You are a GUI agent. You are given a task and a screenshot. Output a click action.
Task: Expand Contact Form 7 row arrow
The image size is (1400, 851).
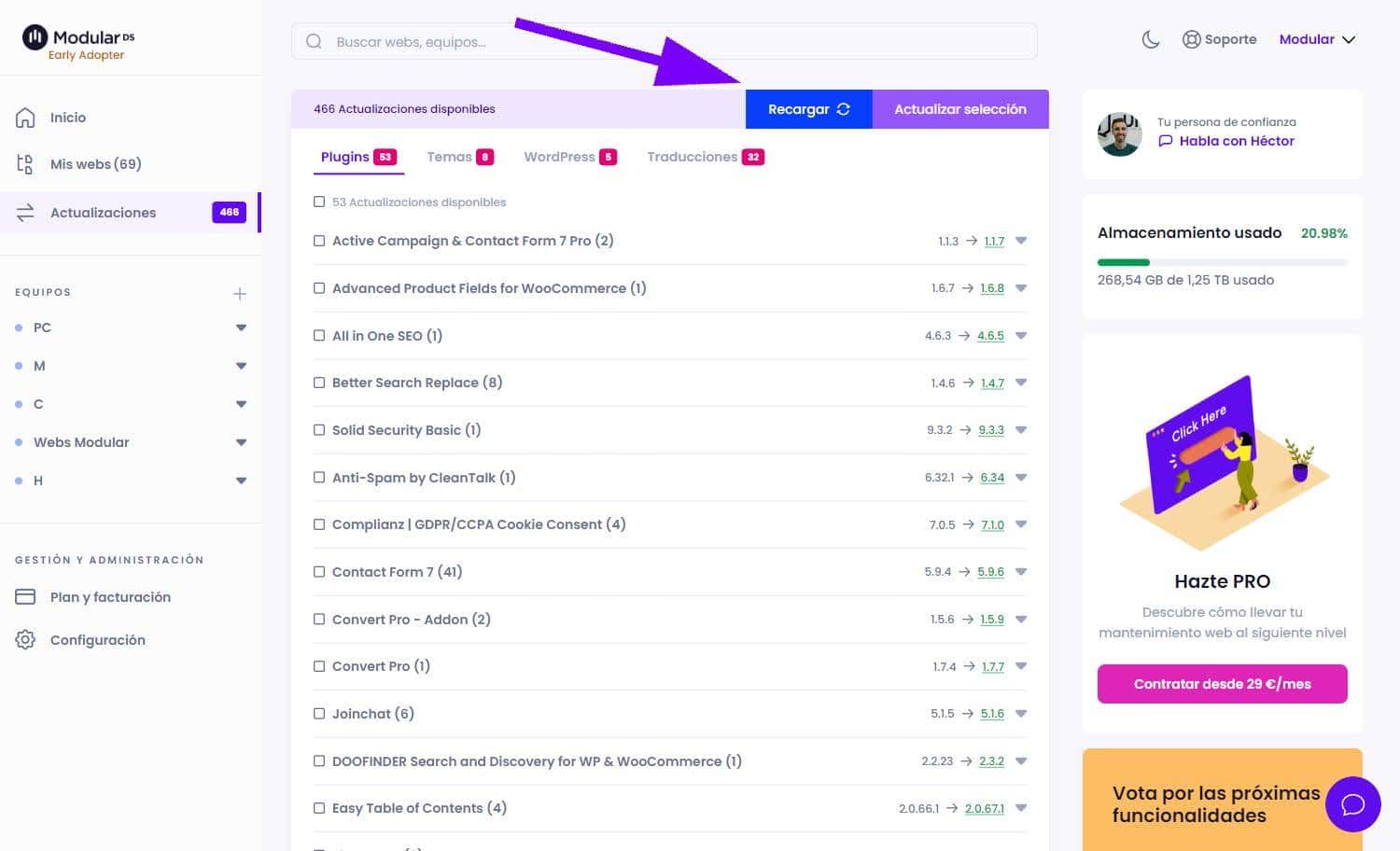(1021, 572)
